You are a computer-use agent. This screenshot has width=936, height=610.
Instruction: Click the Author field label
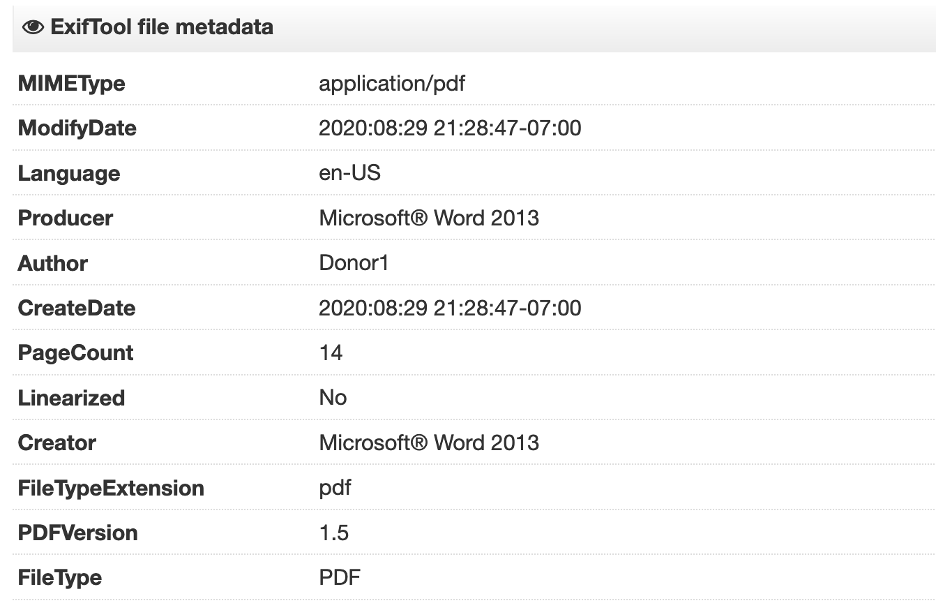(53, 264)
